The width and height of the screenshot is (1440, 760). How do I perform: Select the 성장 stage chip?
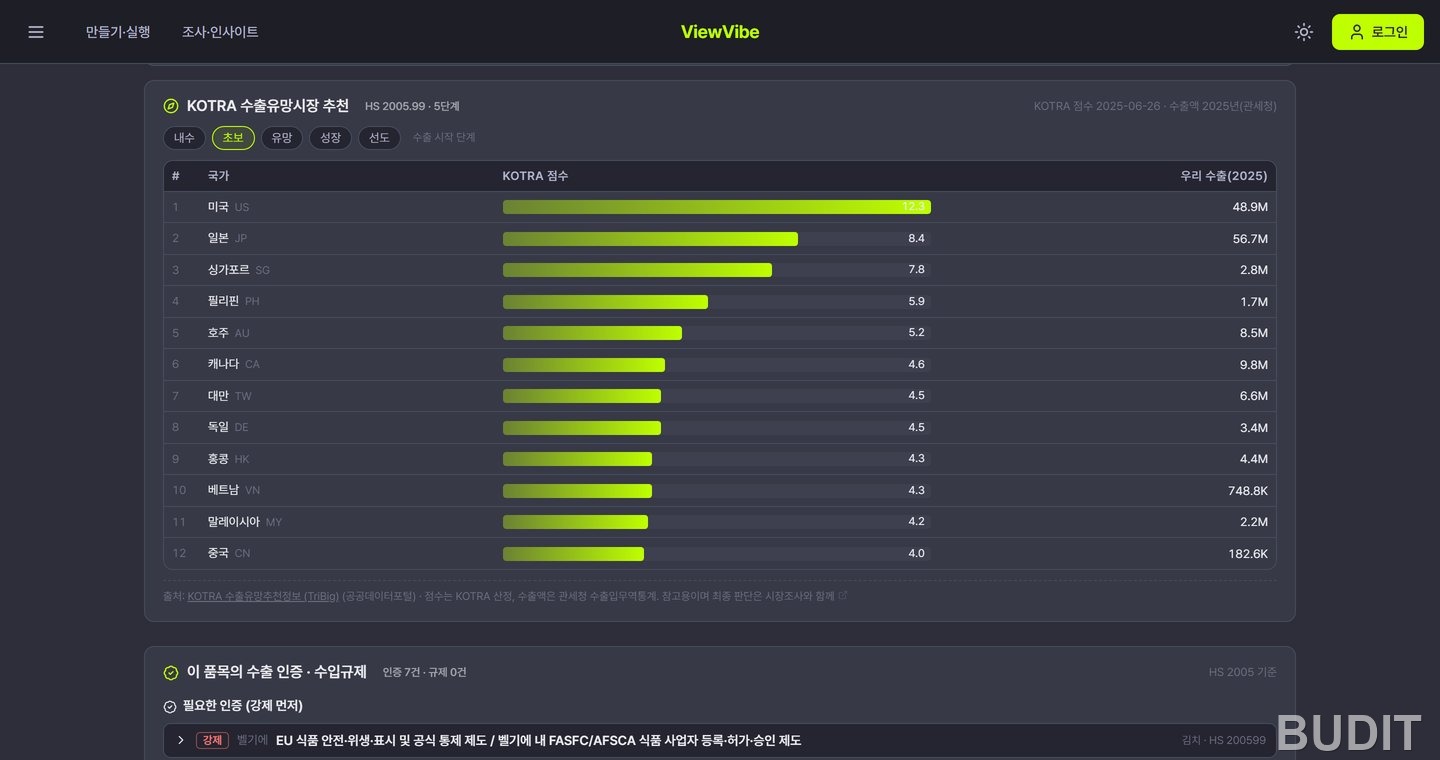pyautogui.click(x=330, y=138)
